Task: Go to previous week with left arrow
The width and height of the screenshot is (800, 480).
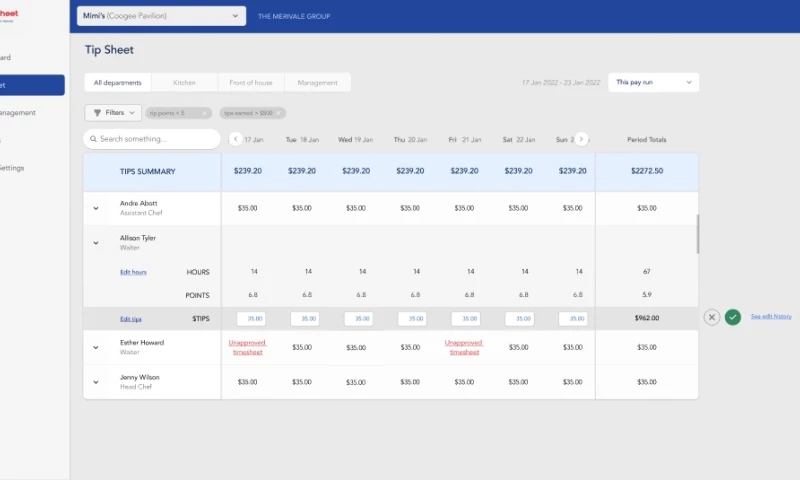Action: [x=236, y=139]
